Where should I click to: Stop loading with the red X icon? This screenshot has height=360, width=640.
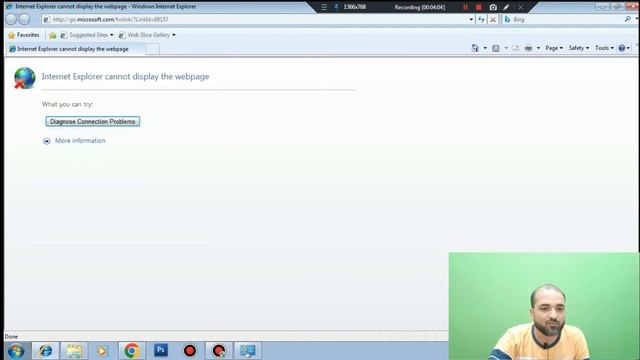tap(493, 19)
